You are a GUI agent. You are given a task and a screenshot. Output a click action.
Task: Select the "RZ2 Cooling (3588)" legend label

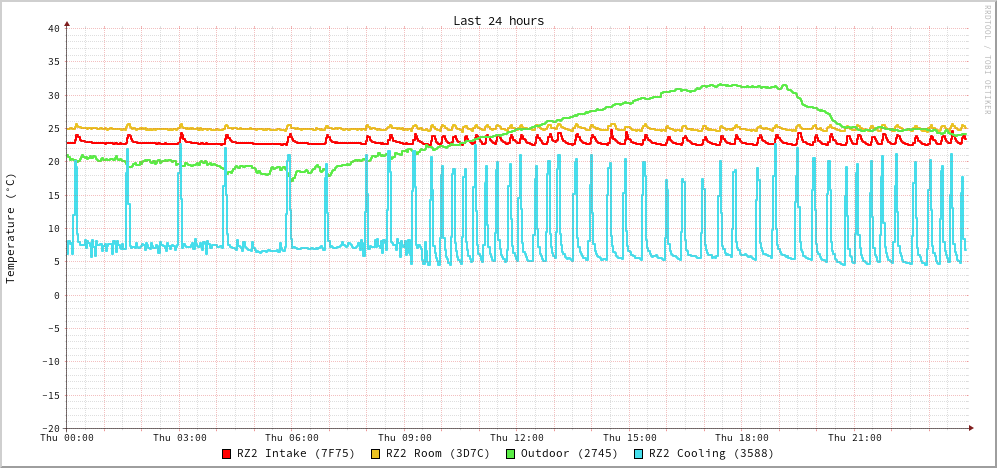(711, 454)
